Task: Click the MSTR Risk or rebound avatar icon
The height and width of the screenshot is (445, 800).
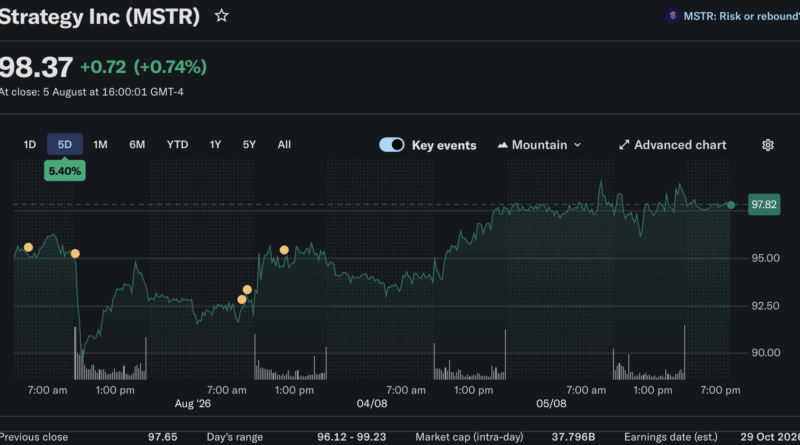Action: click(x=672, y=16)
